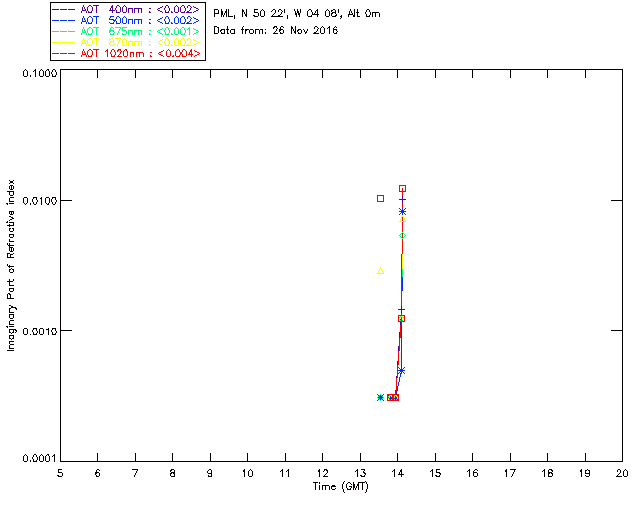Click the isolated yellow triangle marker near 13.5
Screen dimensions: 640x512
pyautogui.click(x=380, y=271)
